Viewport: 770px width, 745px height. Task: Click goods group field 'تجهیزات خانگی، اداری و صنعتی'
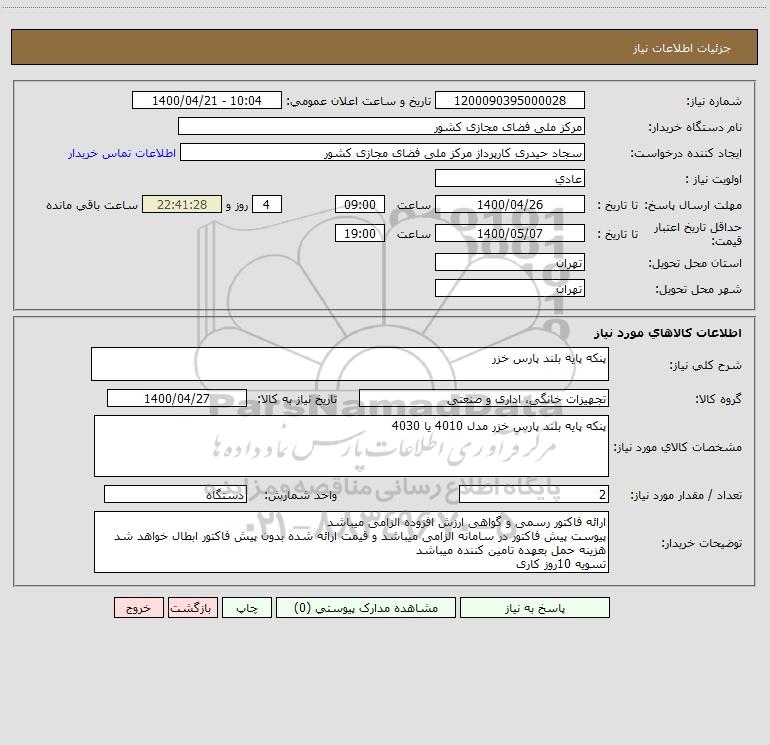[x=484, y=398]
